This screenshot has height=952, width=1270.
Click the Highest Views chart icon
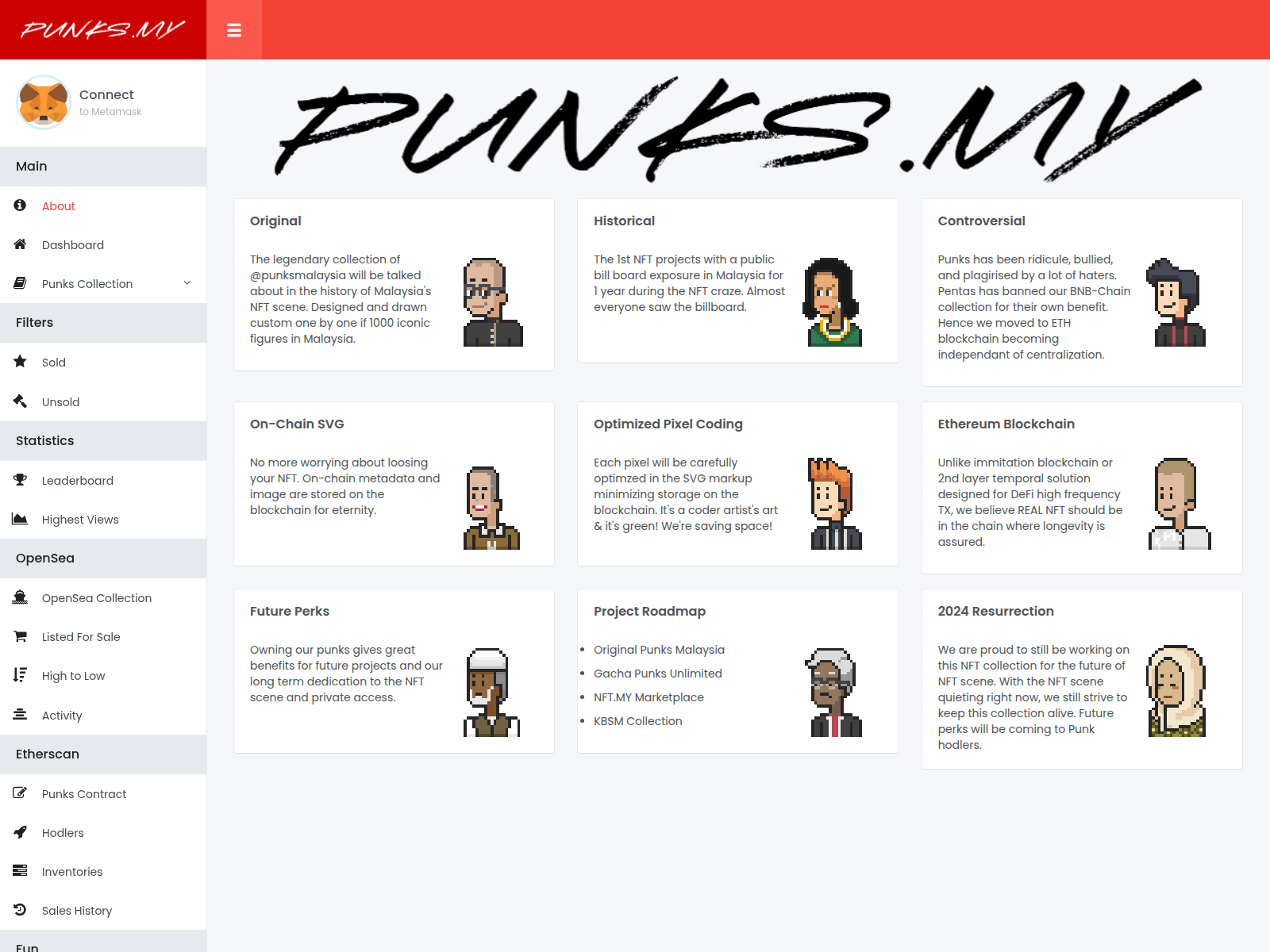[21, 519]
